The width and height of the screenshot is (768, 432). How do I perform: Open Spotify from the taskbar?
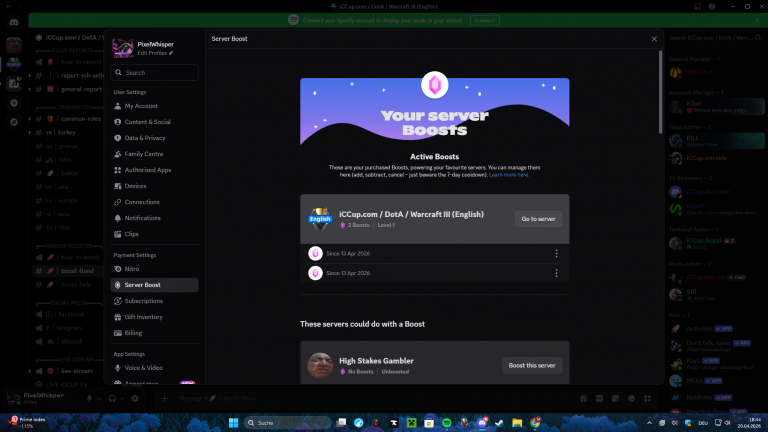click(x=447, y=423)
